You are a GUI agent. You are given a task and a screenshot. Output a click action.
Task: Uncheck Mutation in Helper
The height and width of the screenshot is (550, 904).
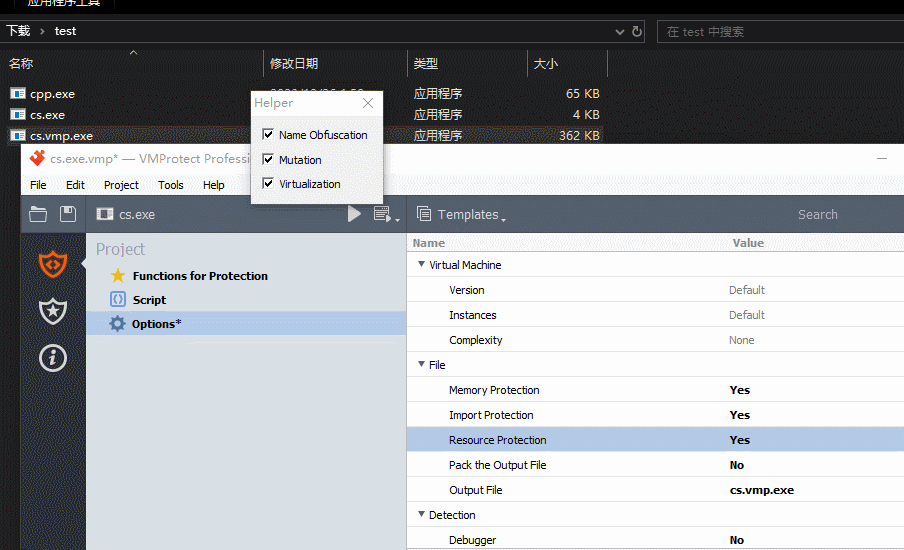coord(268,159)
